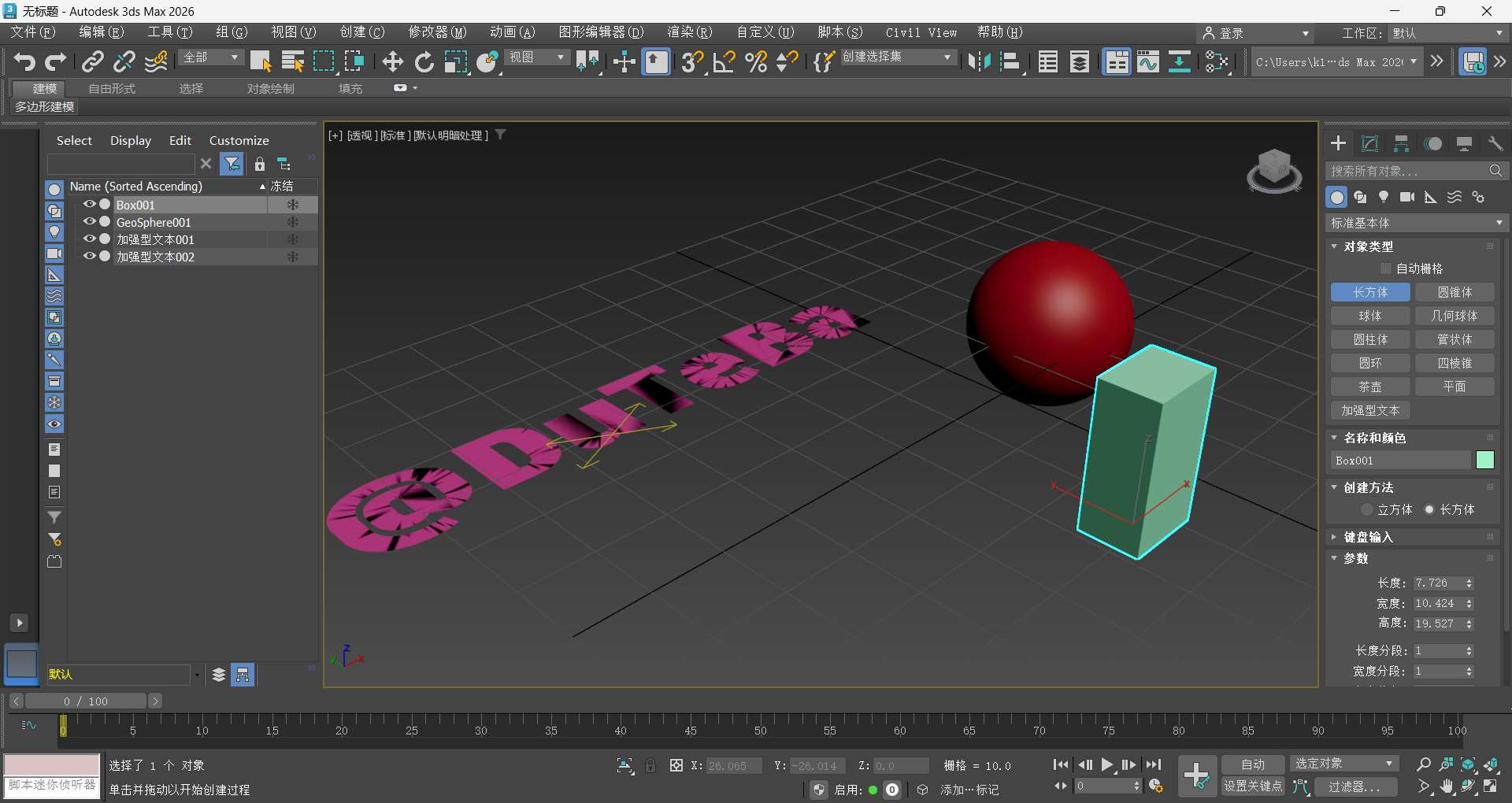Click the Redo arrow icon

point(55,61)
